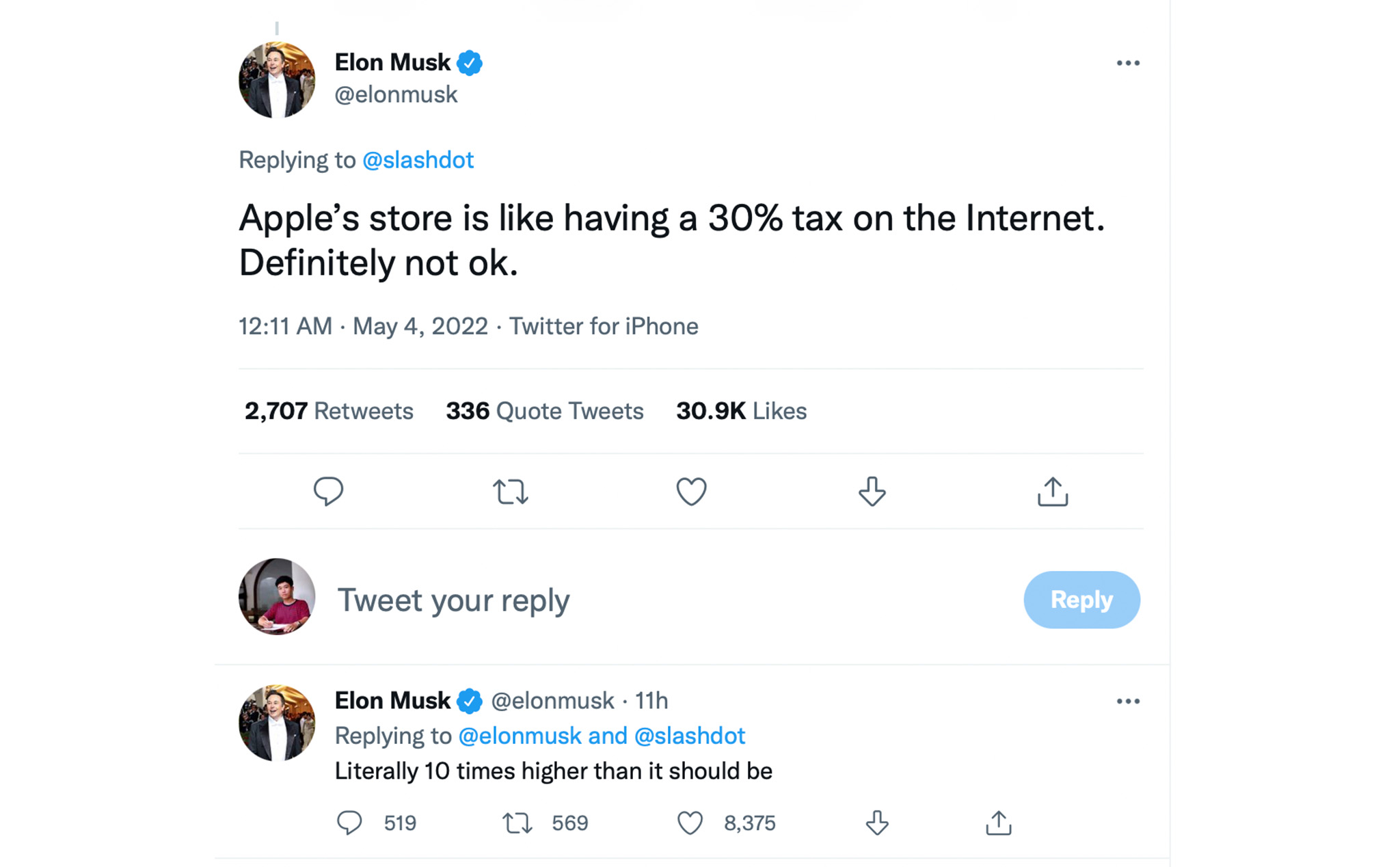Click the reply icon under the main tweet

point(328,491)
